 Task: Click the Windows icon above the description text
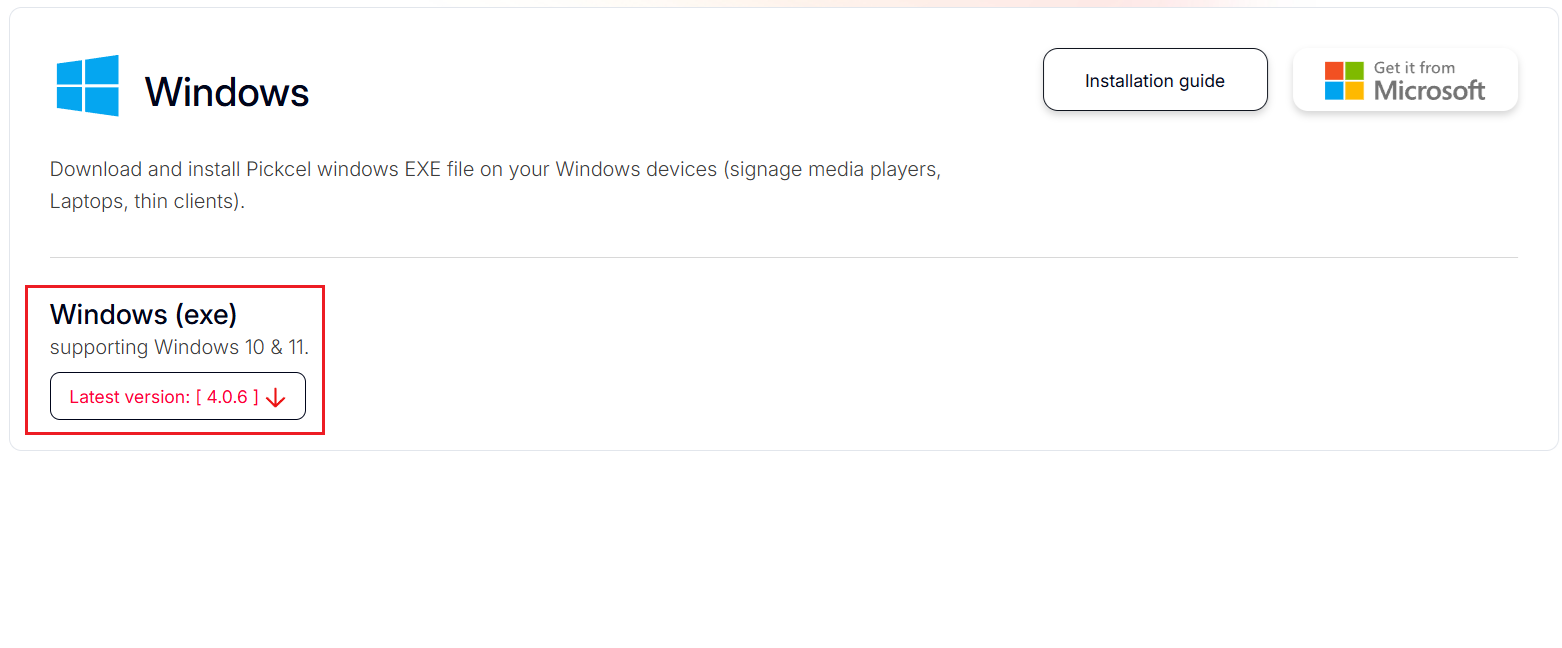click(86, 85)
